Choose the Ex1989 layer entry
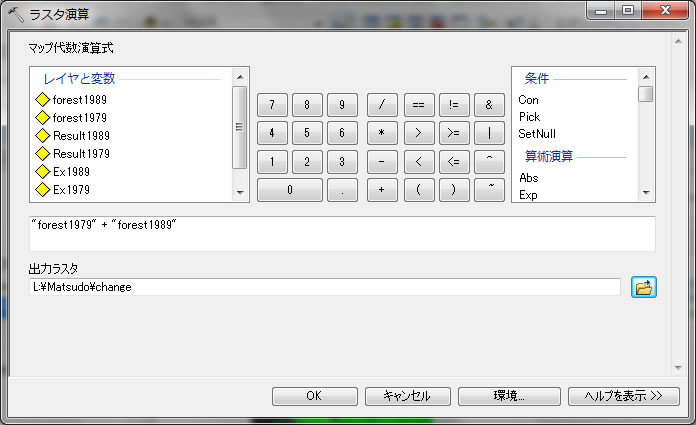 (72, 172)
